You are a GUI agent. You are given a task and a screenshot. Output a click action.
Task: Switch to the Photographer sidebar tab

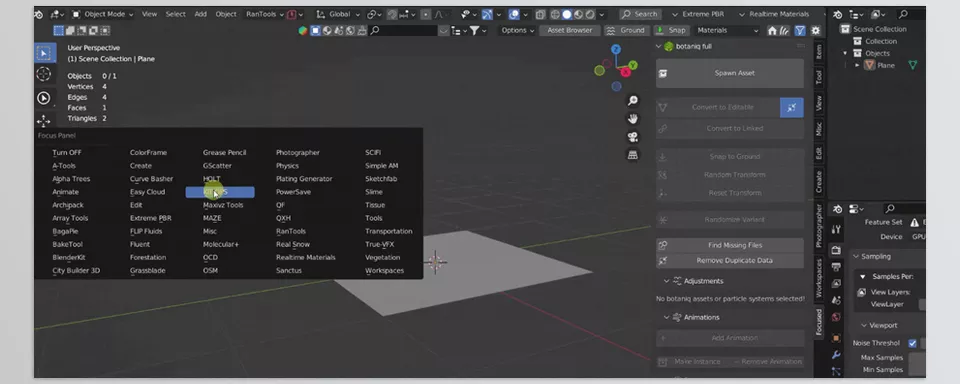(x=819, y=226)
